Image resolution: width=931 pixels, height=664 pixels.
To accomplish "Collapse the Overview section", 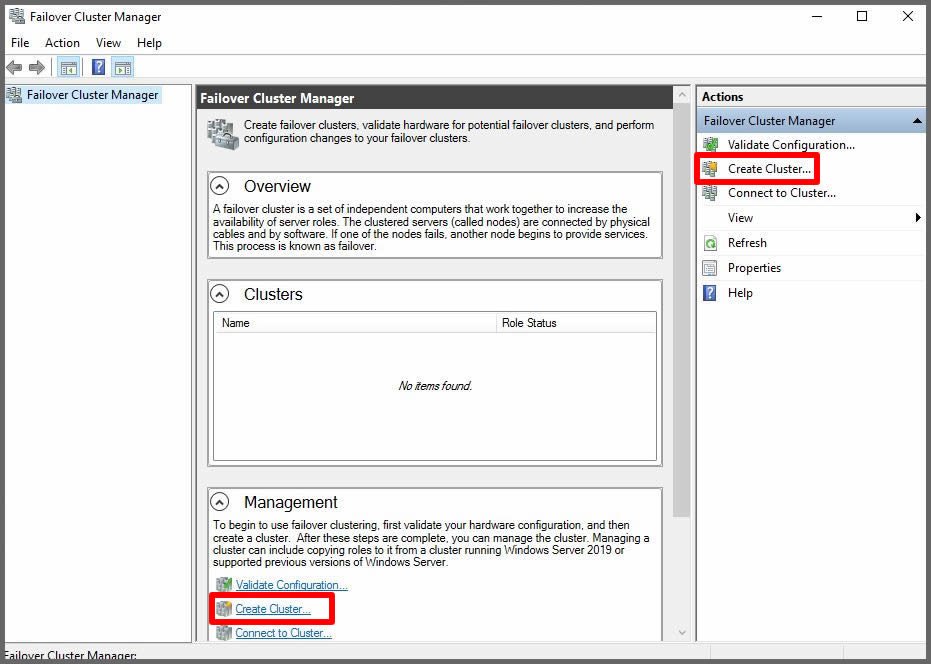I will [220, 186].
